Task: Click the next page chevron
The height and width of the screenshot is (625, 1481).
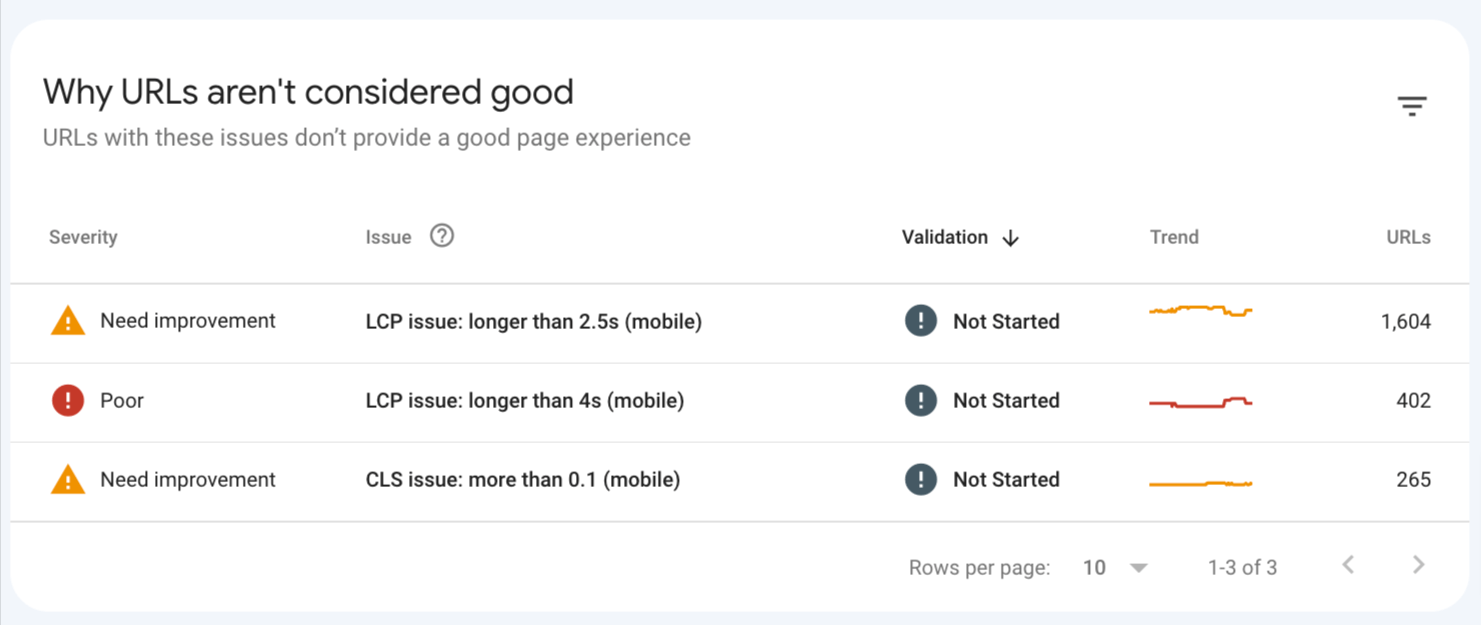Action: [x=1418, y=564]
